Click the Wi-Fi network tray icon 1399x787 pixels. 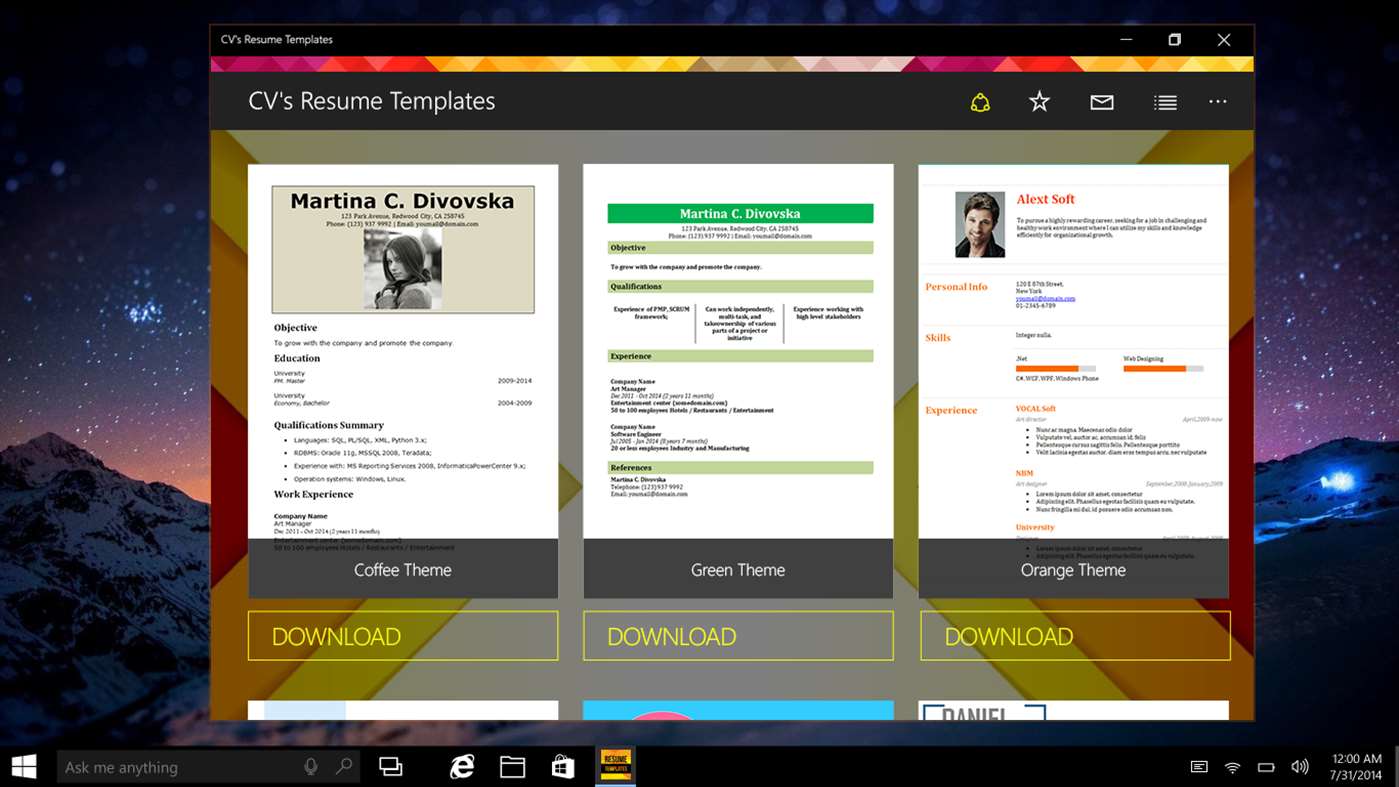(1233, 767)
